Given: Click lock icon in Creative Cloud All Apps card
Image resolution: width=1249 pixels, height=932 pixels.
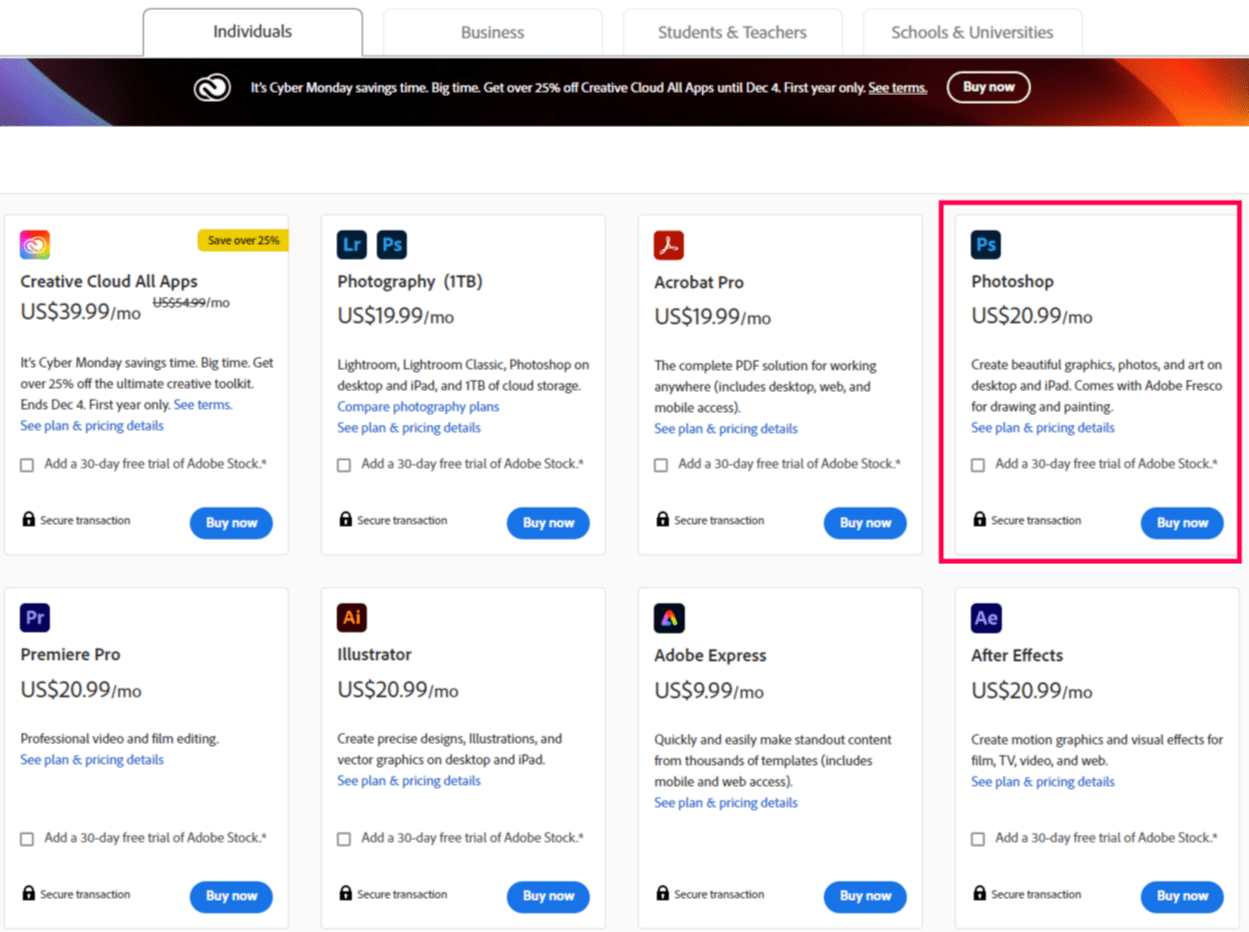Looking at the screenshot, I should (28, 520).
